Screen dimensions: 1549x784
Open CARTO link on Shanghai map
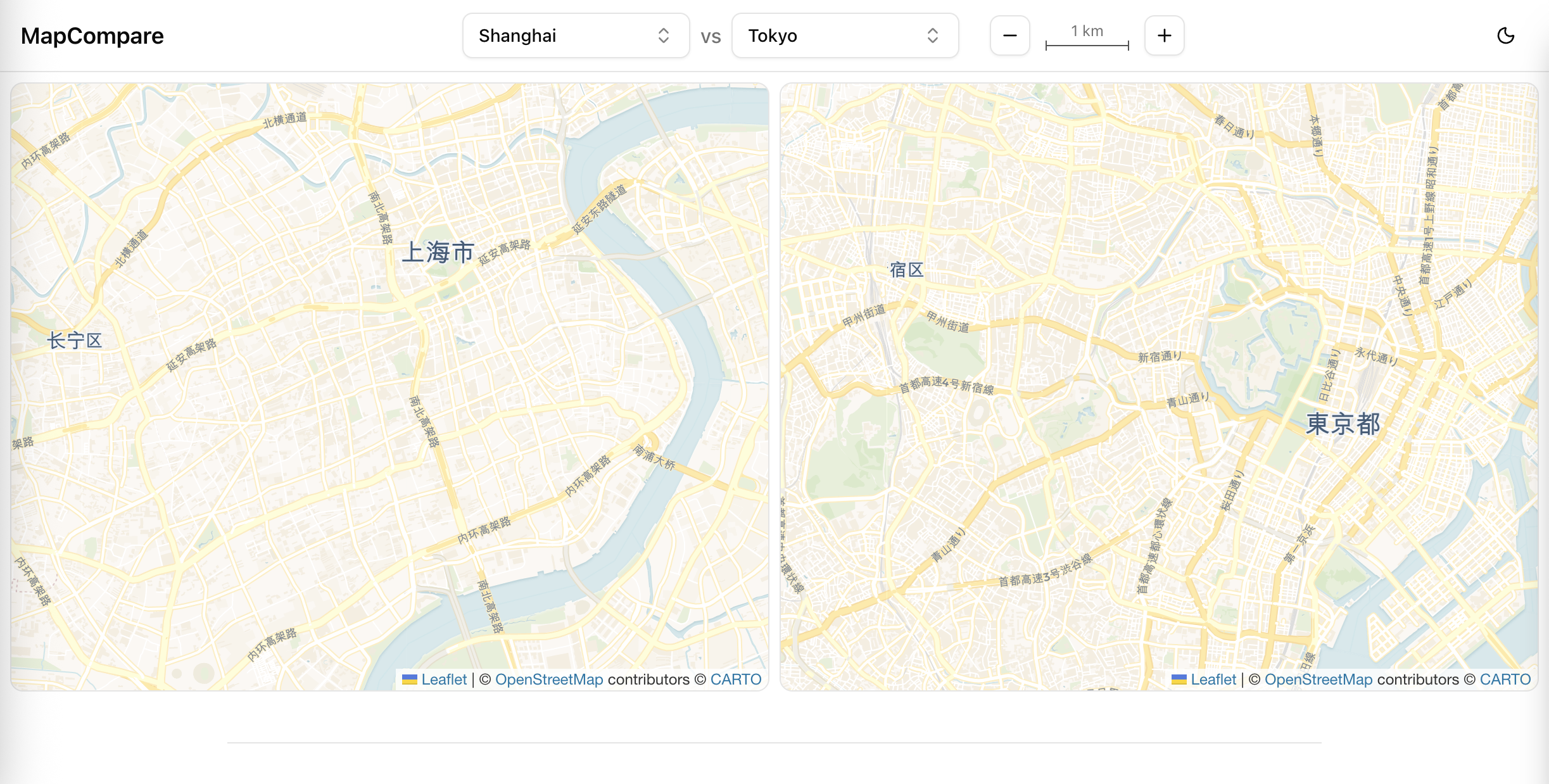coord(735,680)
